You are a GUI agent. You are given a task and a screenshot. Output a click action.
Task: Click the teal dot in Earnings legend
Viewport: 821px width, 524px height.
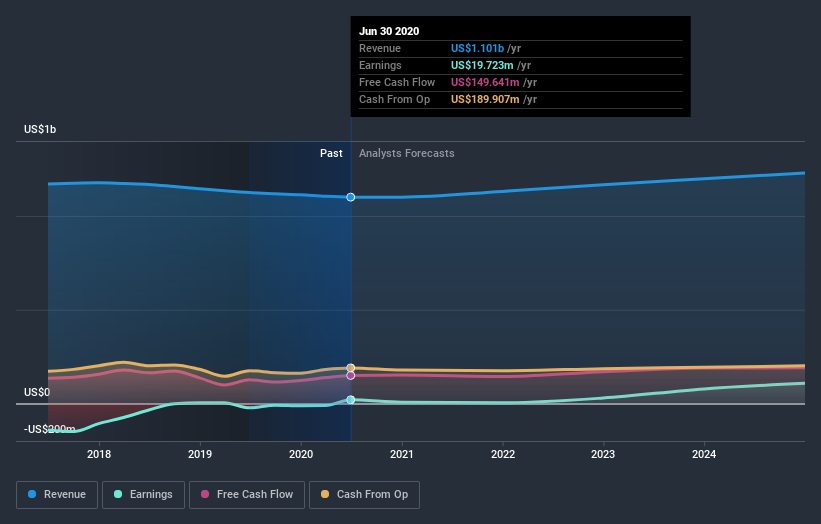tap(118, 494)
